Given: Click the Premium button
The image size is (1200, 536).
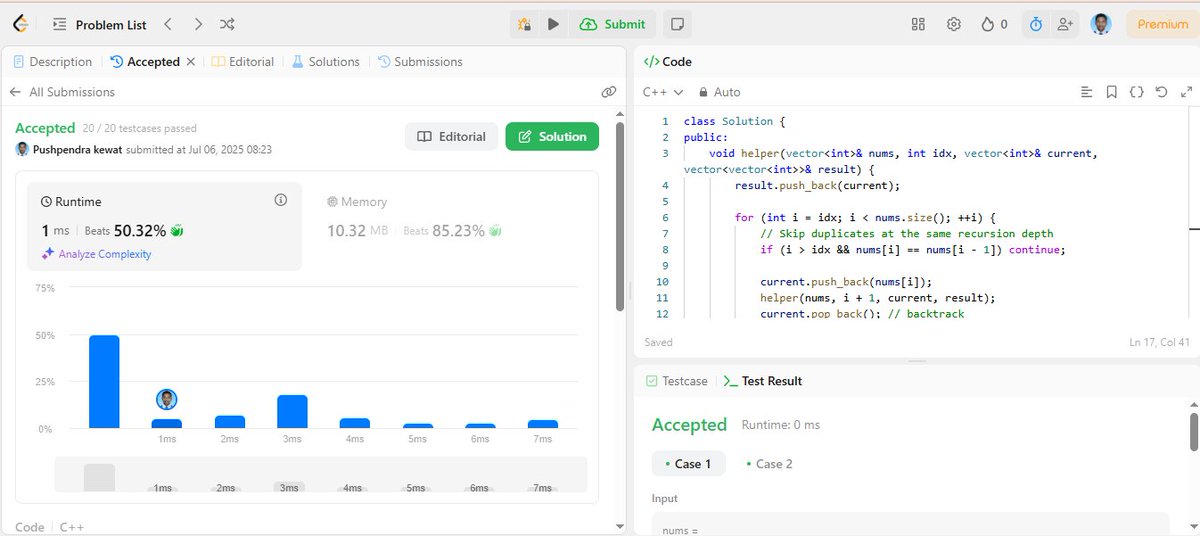Looking at the screenshot, I should tap(1162, 24).
